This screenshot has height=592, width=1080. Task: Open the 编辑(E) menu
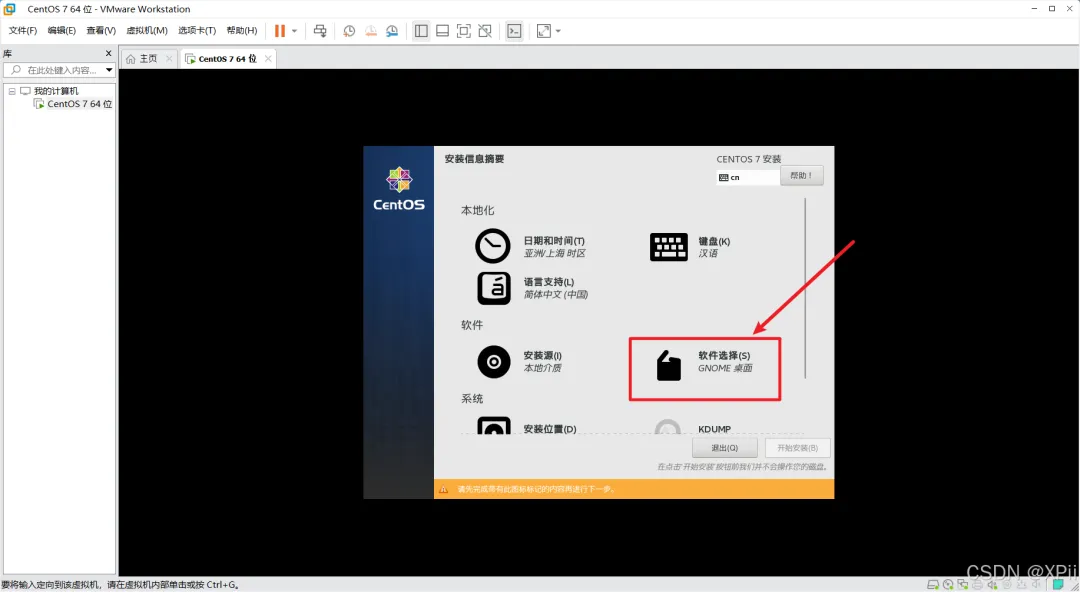coord(61,30)
